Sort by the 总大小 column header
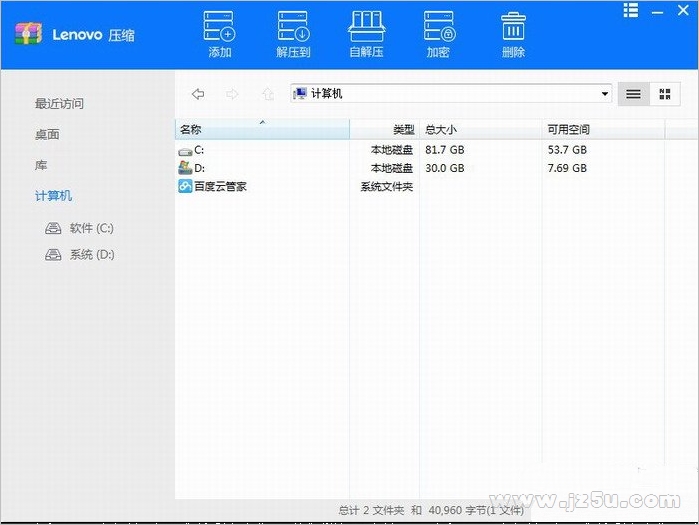Image resolution: width=699 pixels, height=525 pixels. 481,130
